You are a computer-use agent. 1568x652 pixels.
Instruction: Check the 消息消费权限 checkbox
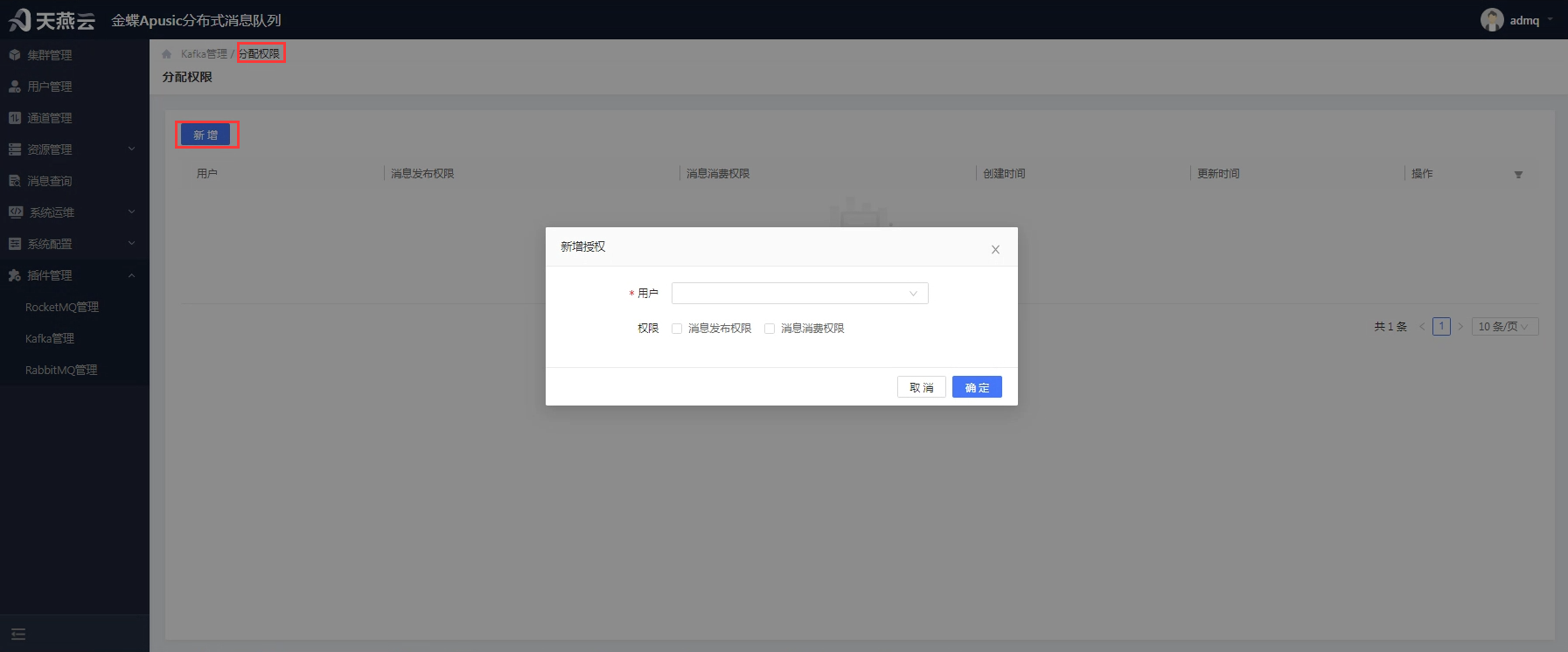[770, 329]
